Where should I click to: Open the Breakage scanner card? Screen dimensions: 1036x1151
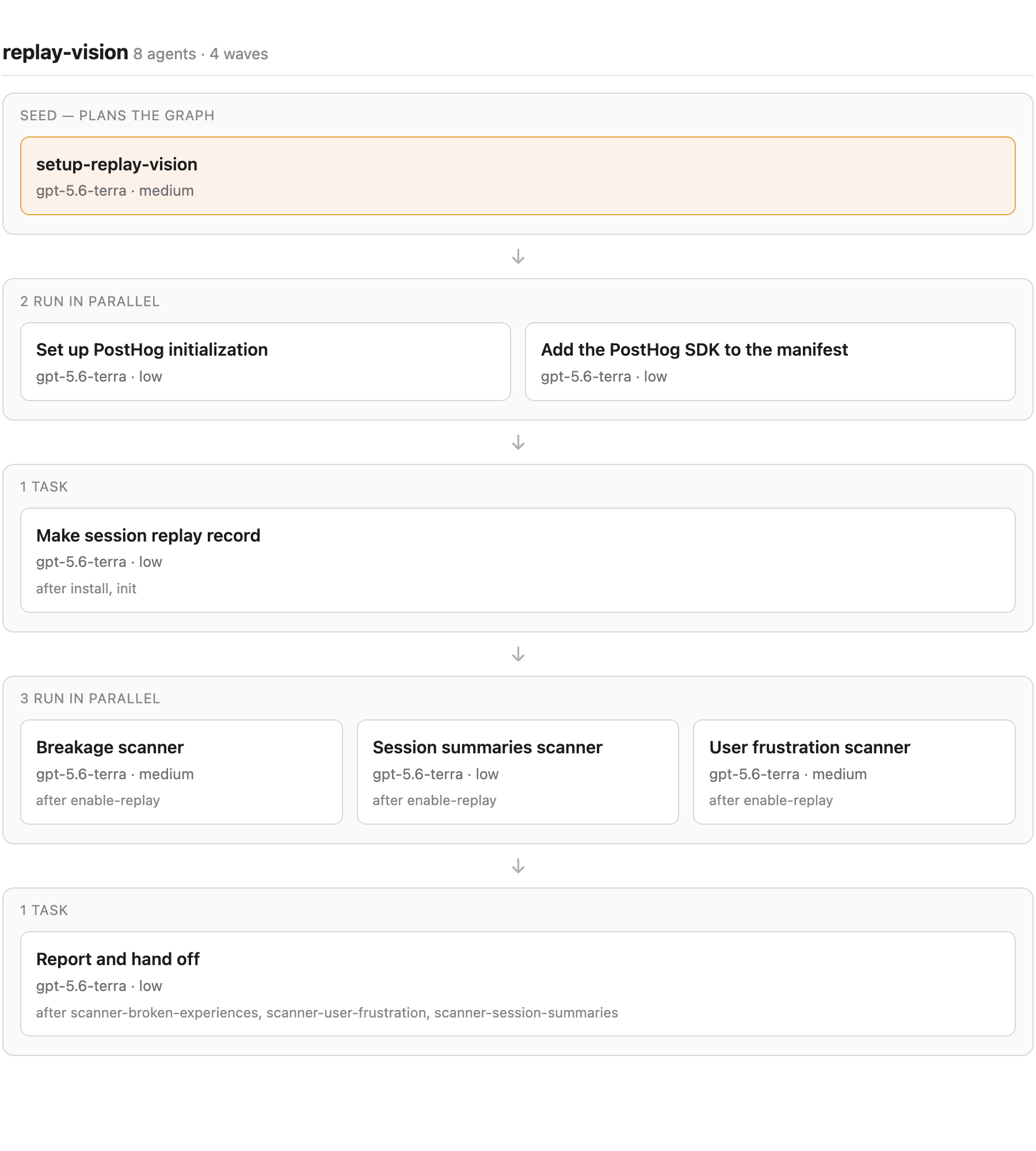181,772
